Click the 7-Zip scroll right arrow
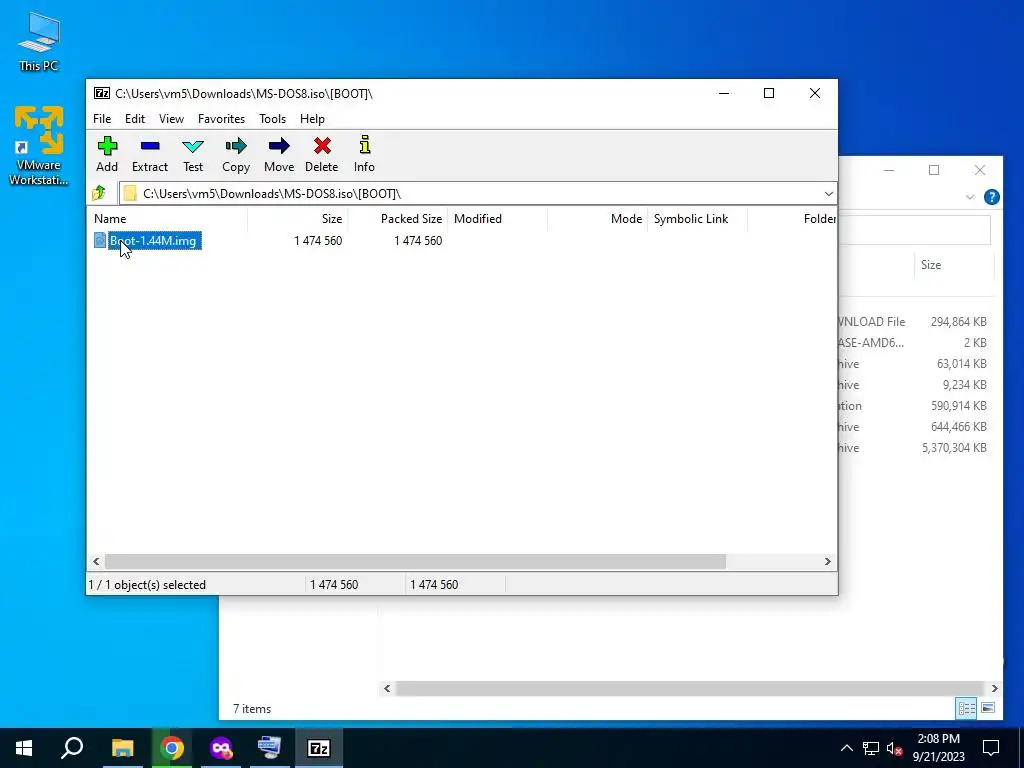The height and width of the screenshot is (768, 1024). (827, 562)
